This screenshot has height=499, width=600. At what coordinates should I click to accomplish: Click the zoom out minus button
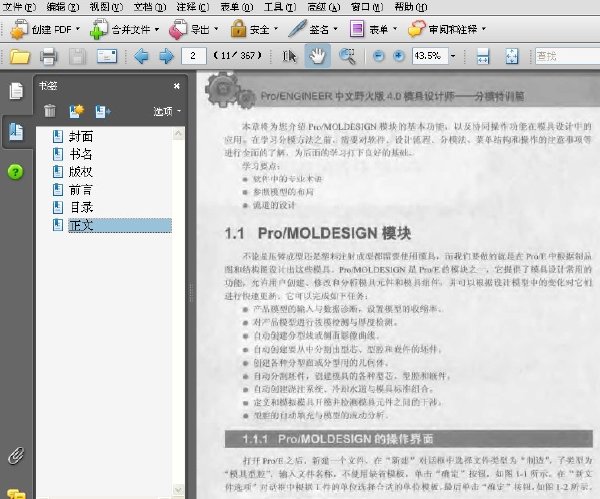pos(378,56)
